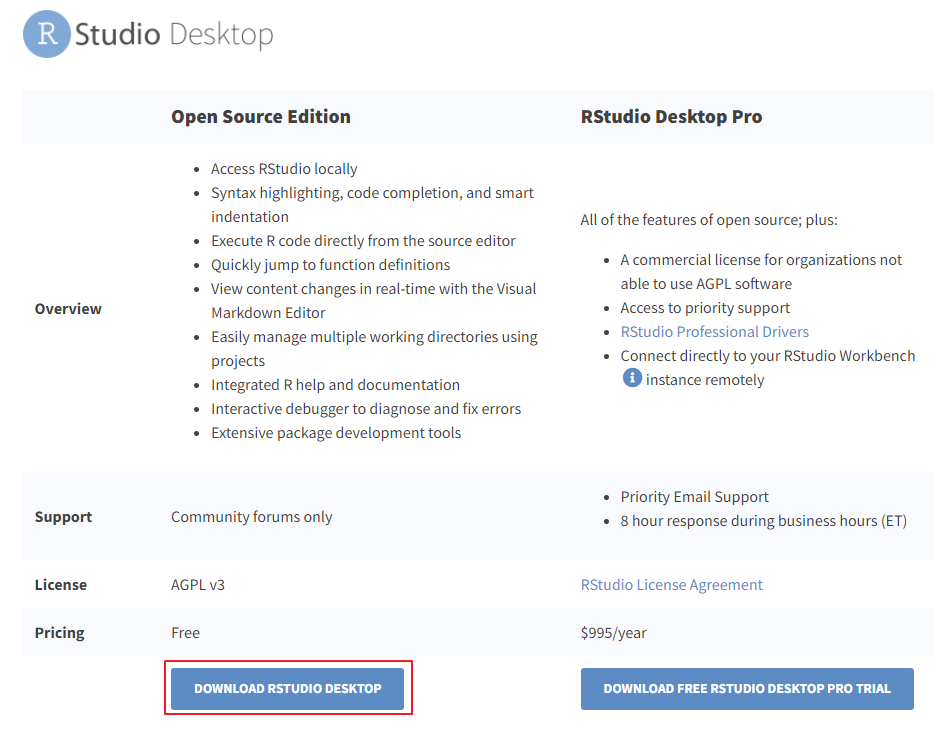Click 'All of the features of open source' text
The height and width of the screenshot is (732, 945).
point(709,220)
